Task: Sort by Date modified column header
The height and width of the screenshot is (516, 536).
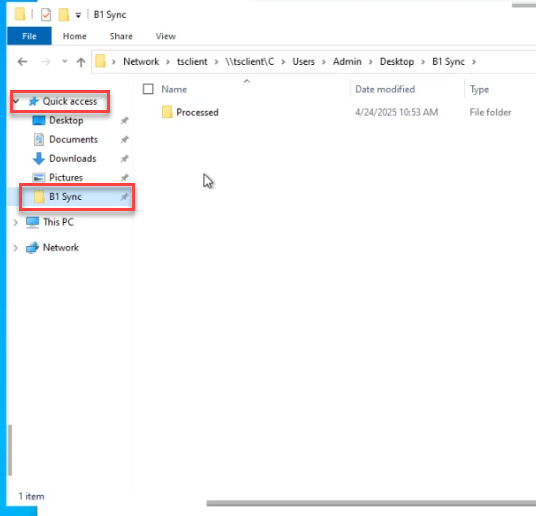Action: 385,89
